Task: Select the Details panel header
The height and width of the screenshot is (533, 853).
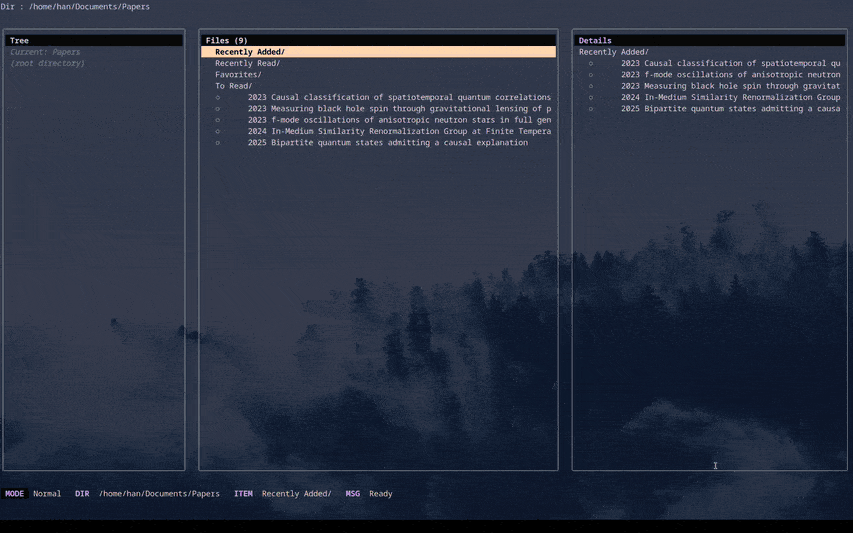Action: click(595, 41)
